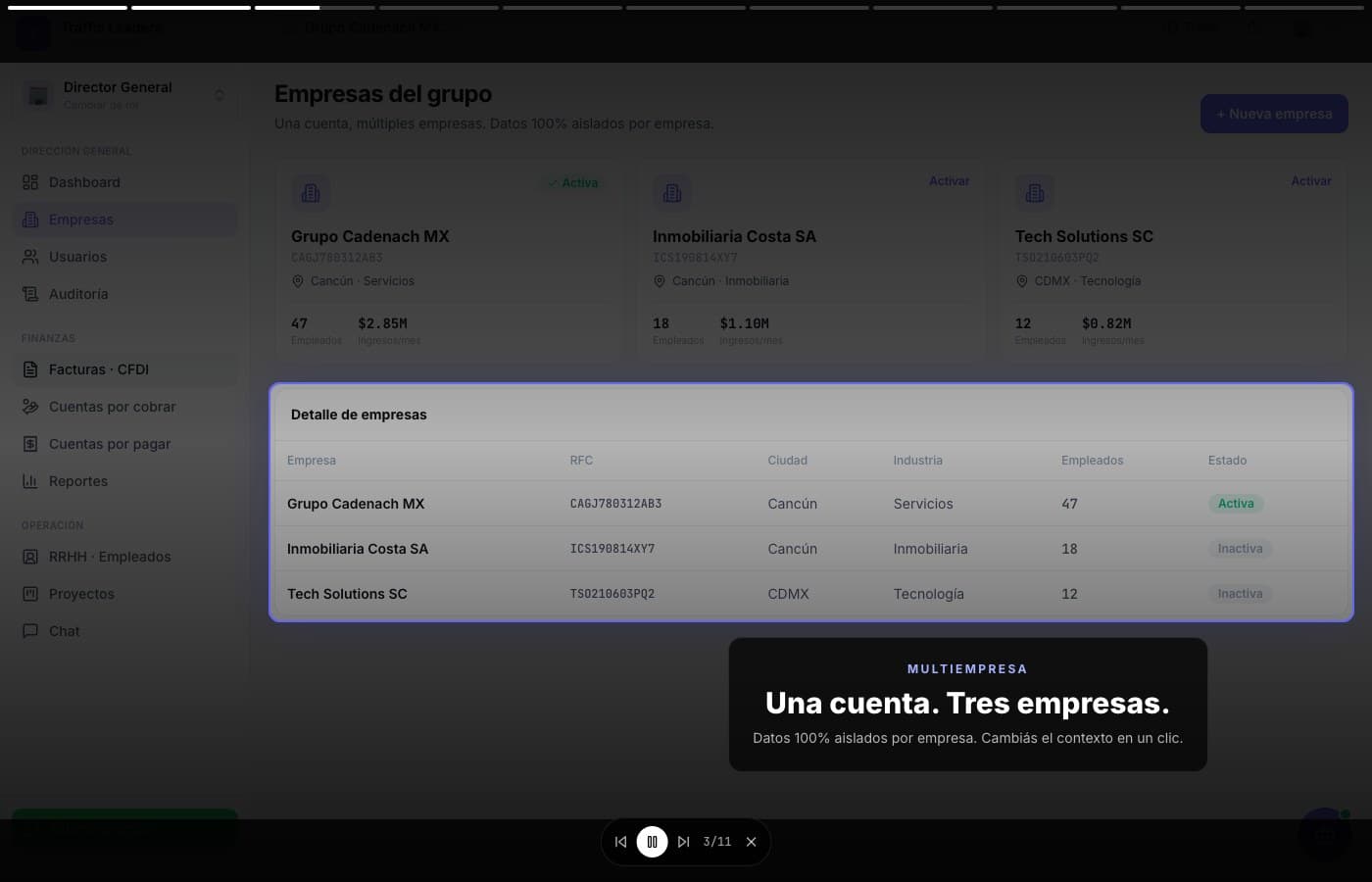This screenshot has width=1372, height=882.
Task: Open Facturas · CFDI invoice icon
Action: 30,369
